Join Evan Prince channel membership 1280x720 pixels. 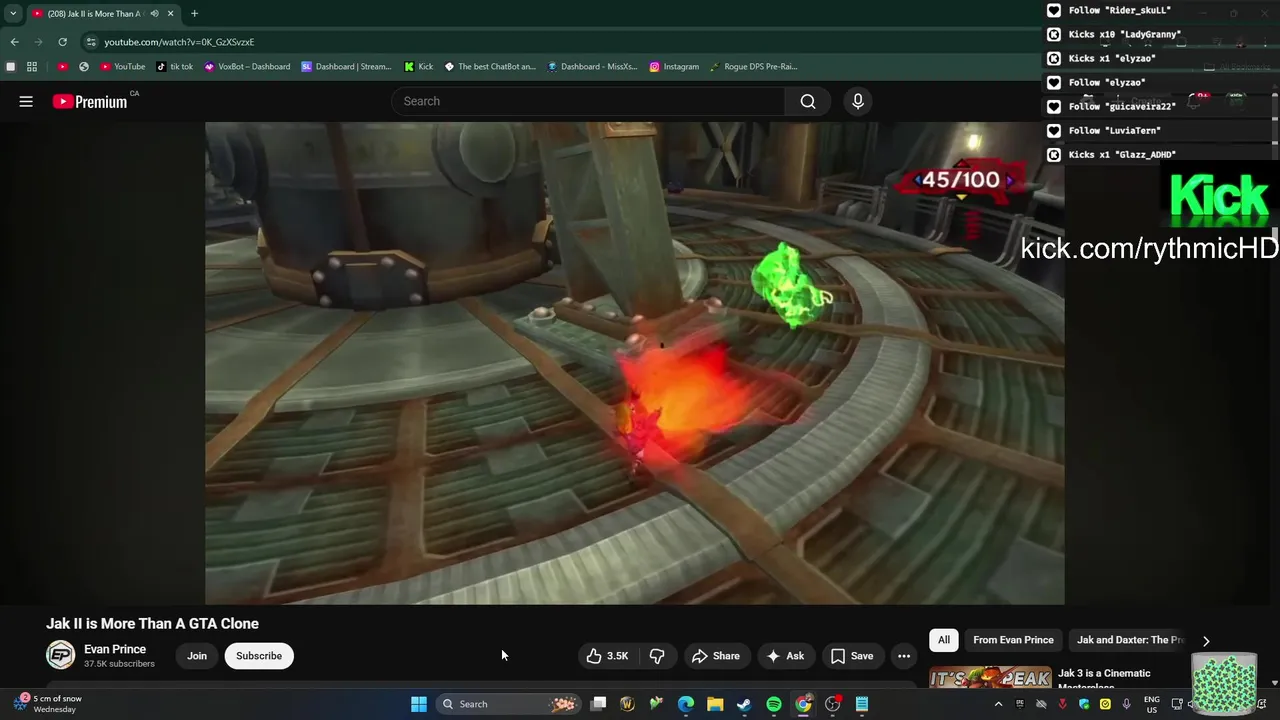coord(197,656)
